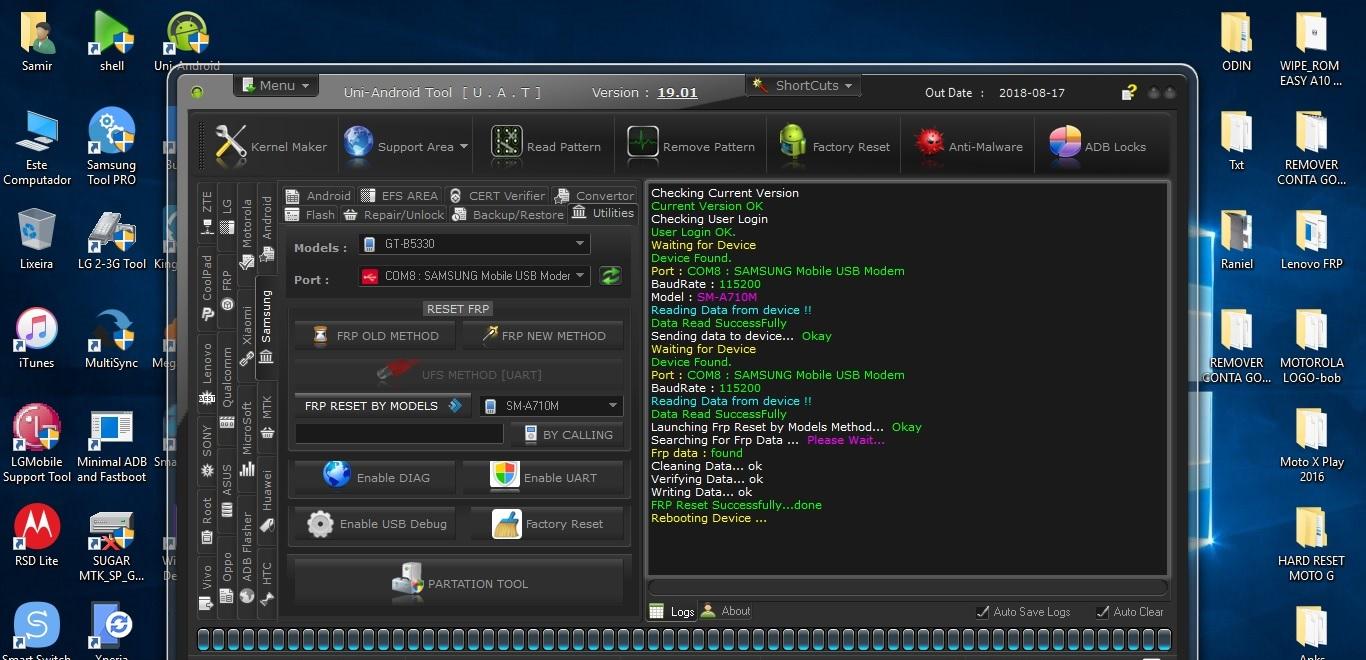Select the Motorola vertical tab
Screen dimensions: 1366x660
[x=247, y=233]
